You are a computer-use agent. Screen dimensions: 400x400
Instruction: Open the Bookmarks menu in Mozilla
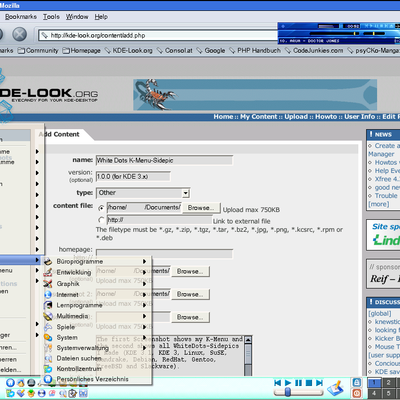coord(21,17)
